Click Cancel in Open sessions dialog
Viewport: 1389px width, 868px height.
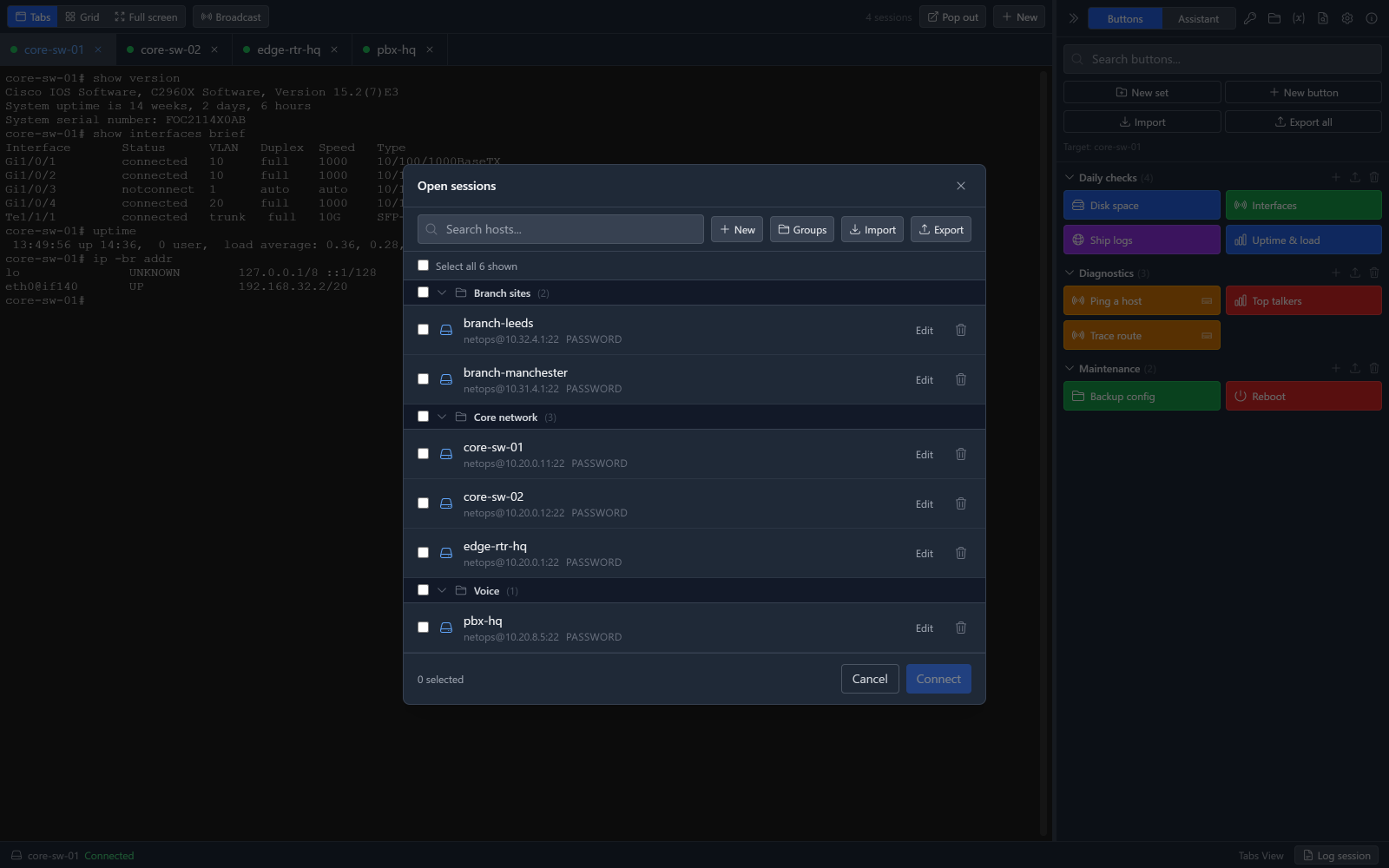870,679
